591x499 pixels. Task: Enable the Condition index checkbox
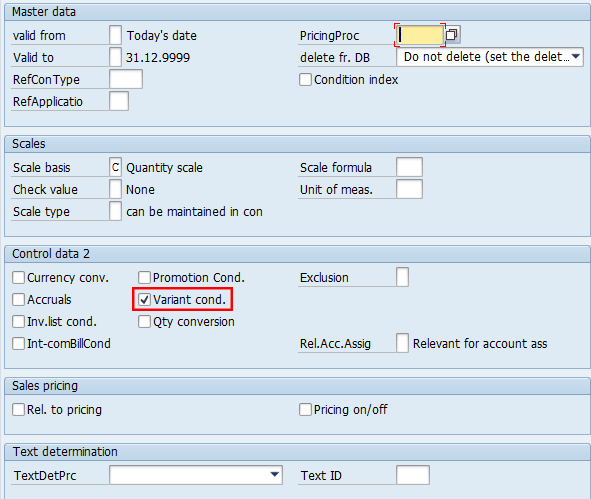pyautogui.click(x=305, y=80)
